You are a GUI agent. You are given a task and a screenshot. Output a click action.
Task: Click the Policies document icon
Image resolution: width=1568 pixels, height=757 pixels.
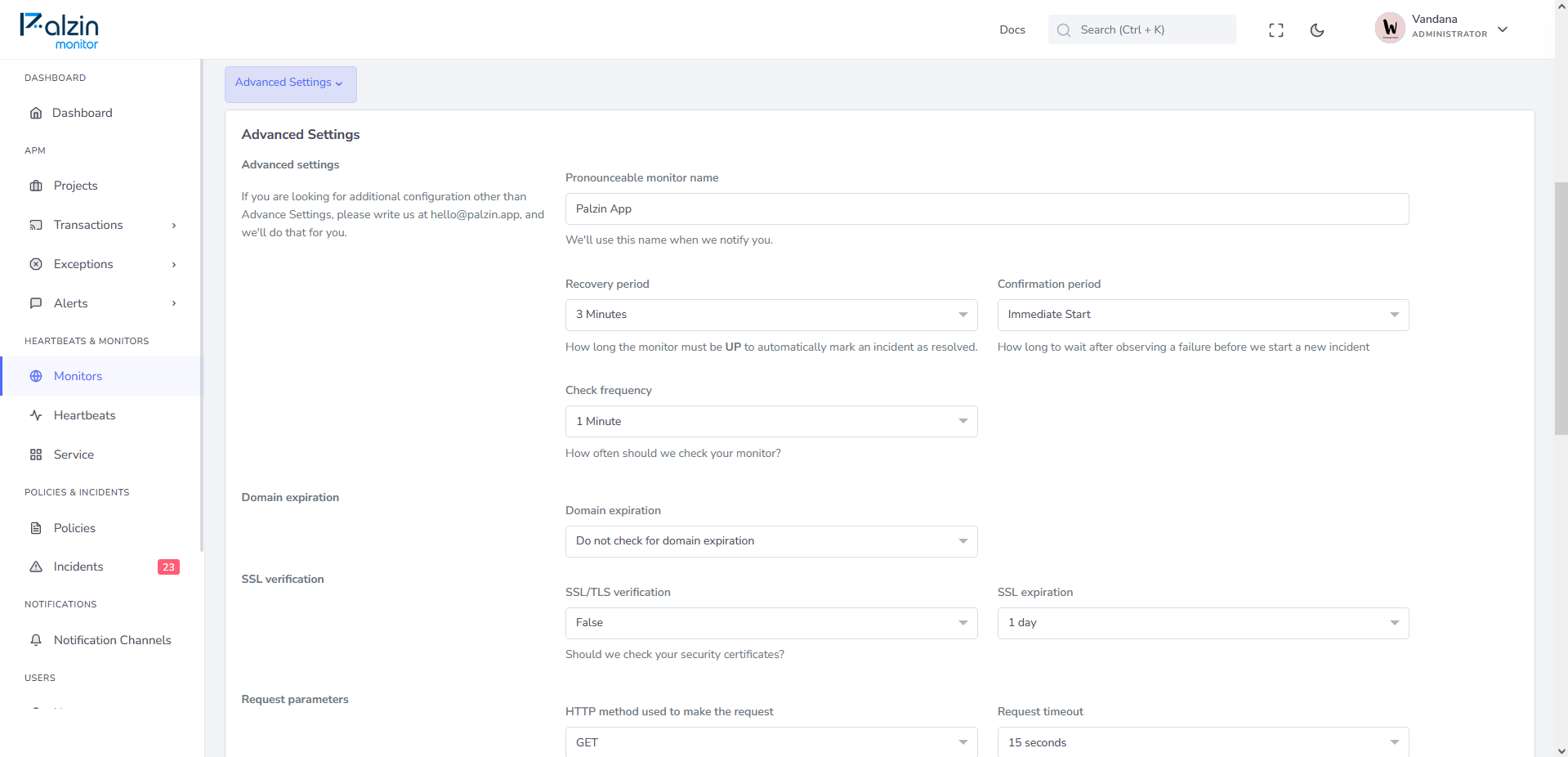click(x=36, y=528)
